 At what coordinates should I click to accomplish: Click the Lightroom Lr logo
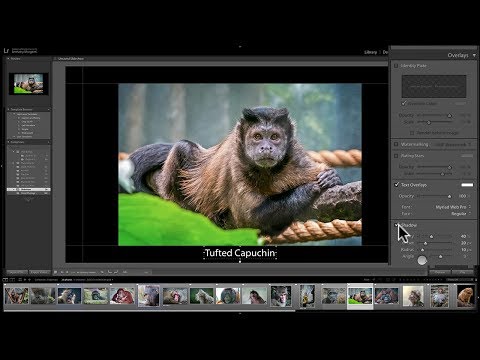click(x=6, y=51)
